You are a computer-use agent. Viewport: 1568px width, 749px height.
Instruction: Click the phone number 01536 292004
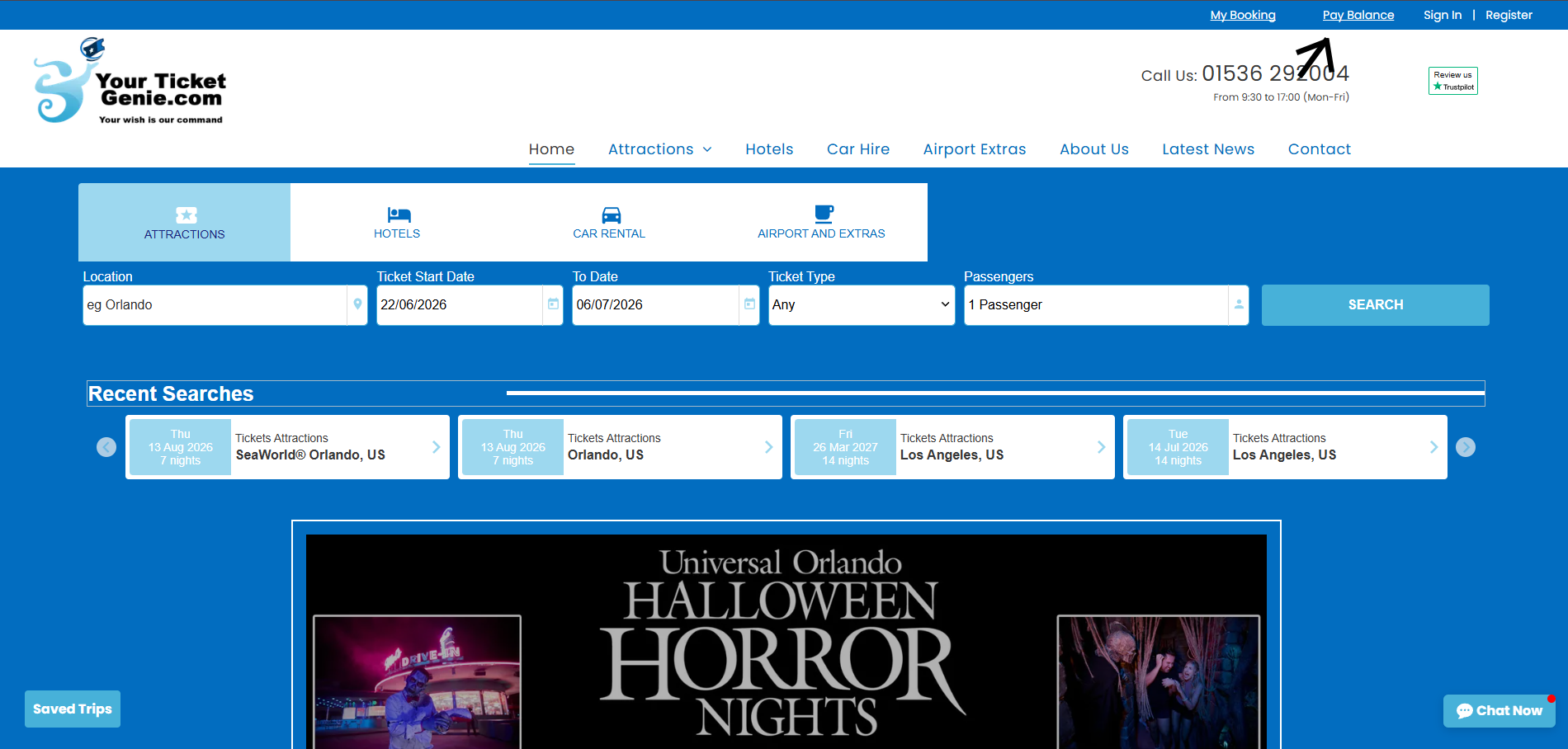click(1275, 73)
